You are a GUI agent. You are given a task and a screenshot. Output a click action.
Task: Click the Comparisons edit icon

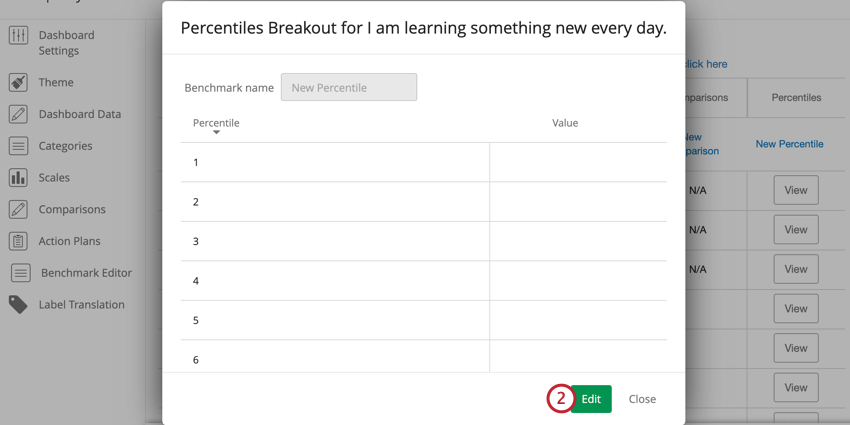pos(18,209)
